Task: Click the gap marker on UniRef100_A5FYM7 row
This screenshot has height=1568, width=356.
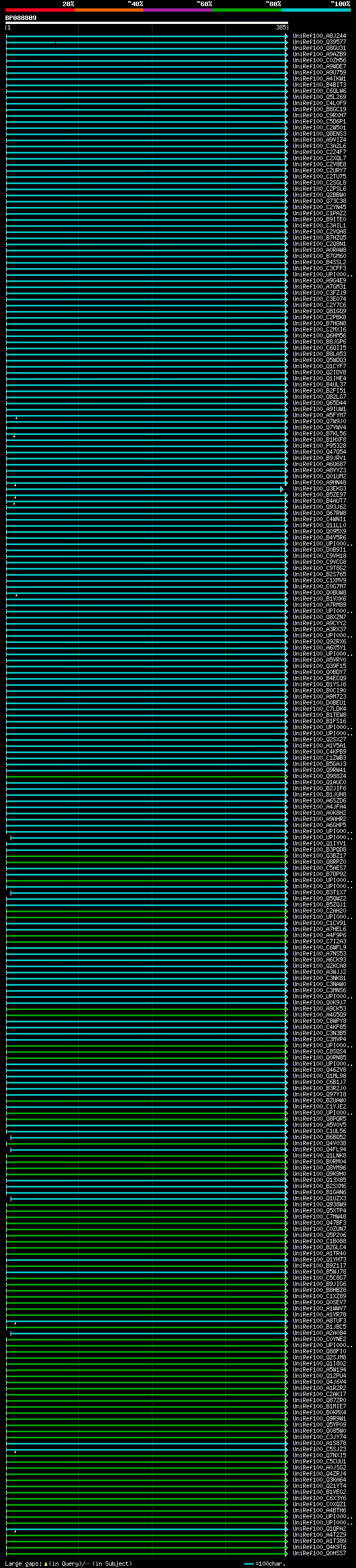Action: tap(17, 418)
